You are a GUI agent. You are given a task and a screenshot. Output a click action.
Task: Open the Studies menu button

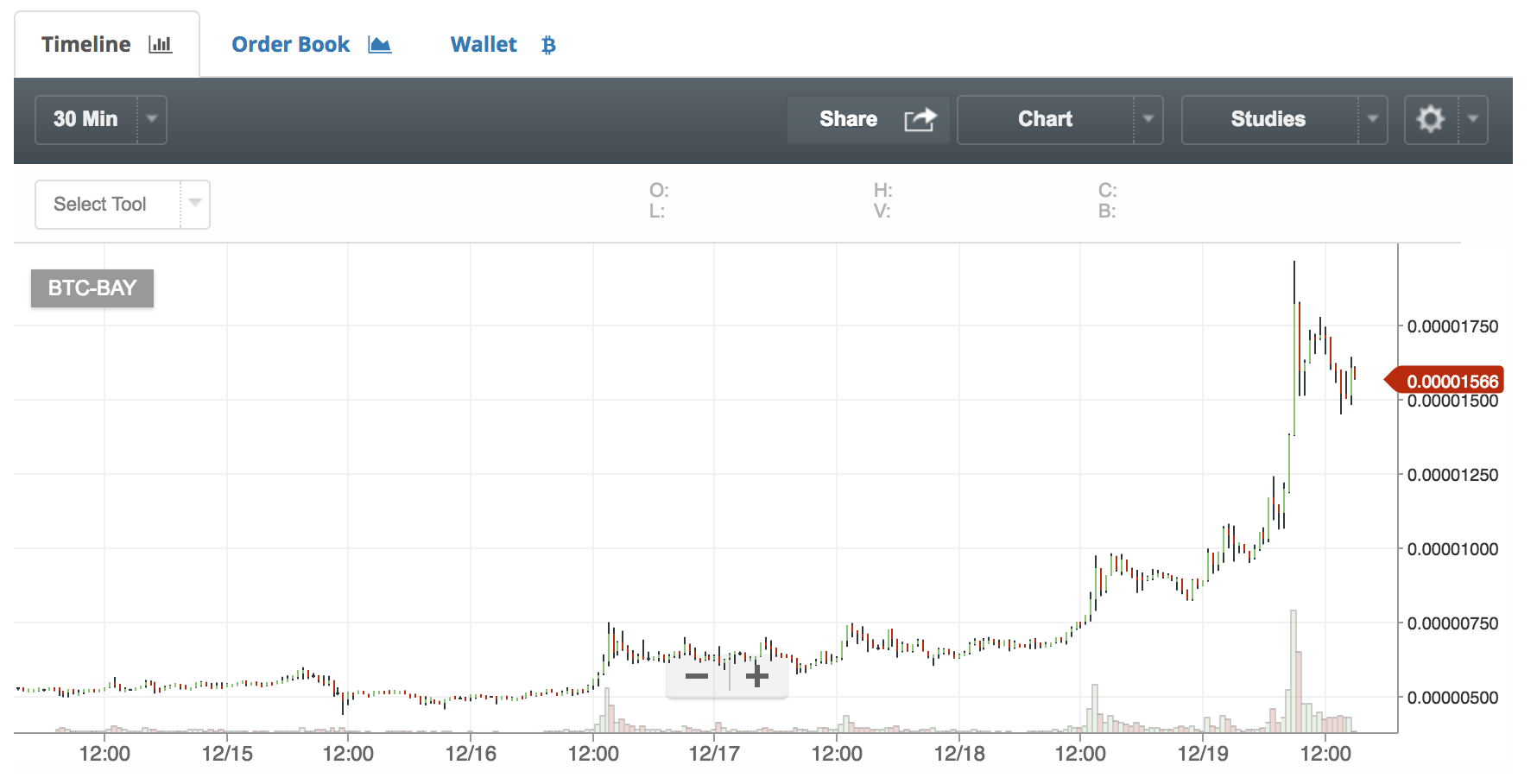click(x=1268, y=119)
